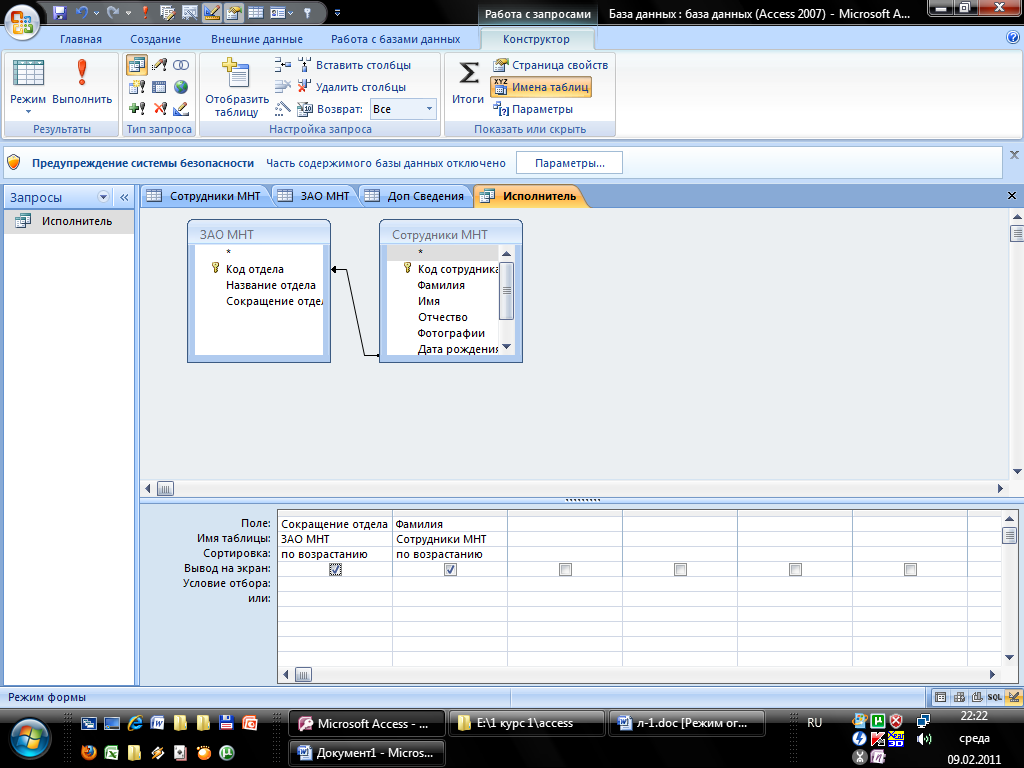
Task: Switch to Design view in status bar
Action: tap(1013, 697)
